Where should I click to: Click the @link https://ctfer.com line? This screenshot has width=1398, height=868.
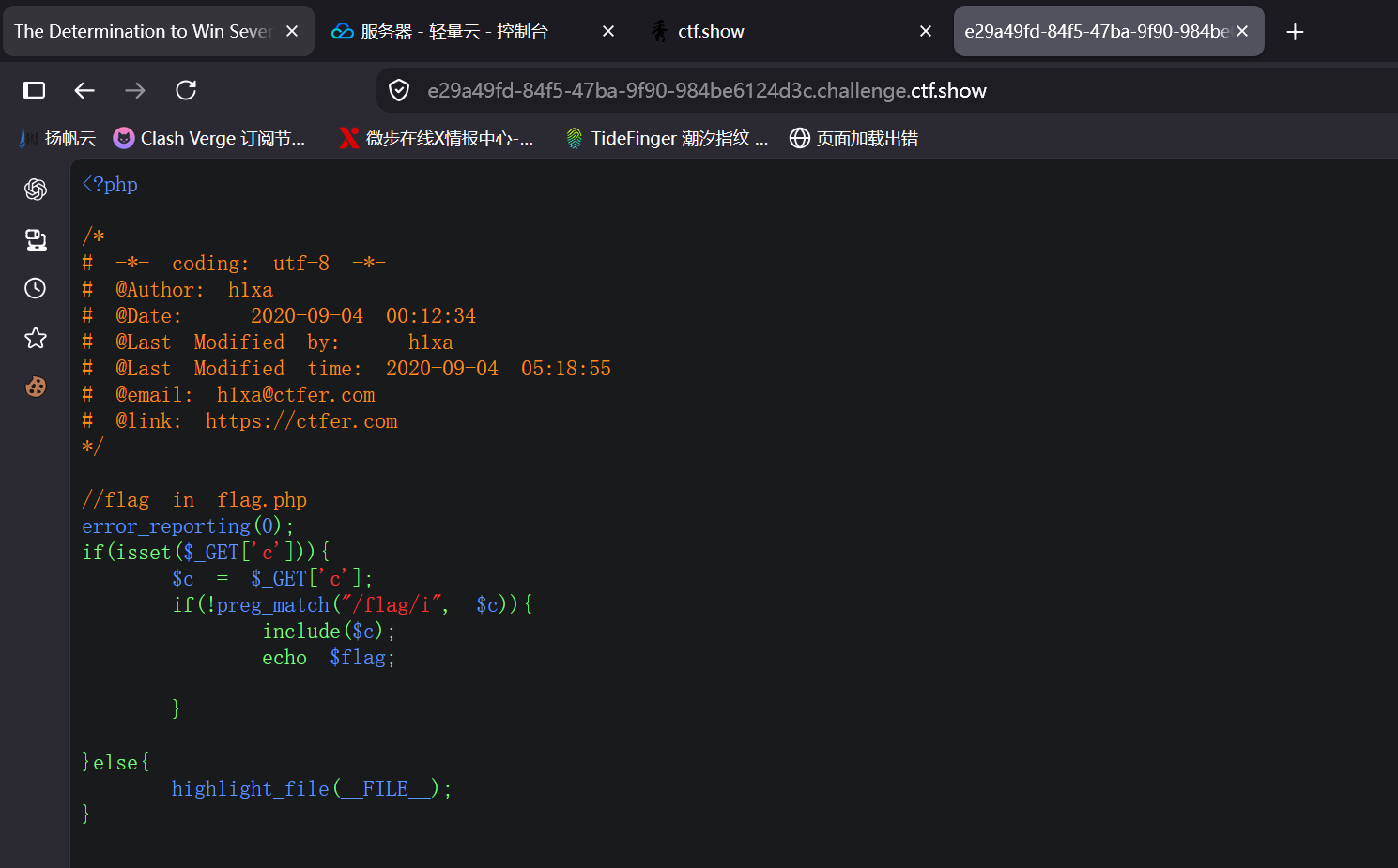click(239, 421)
